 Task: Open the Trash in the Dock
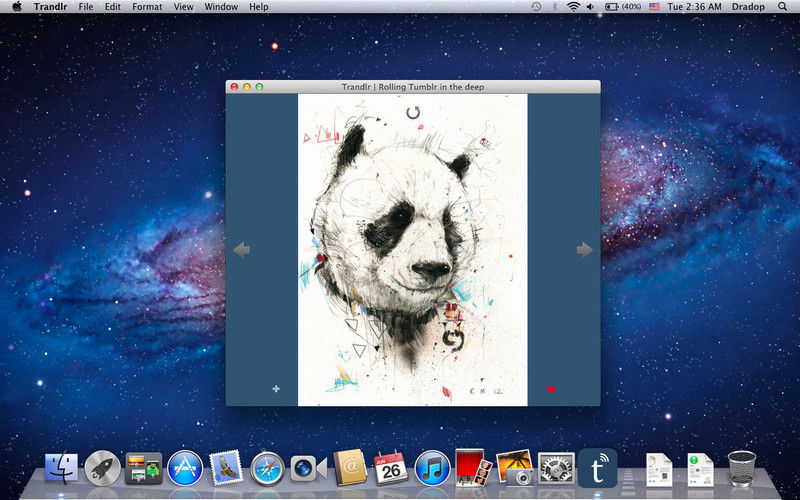pos(742,468)
